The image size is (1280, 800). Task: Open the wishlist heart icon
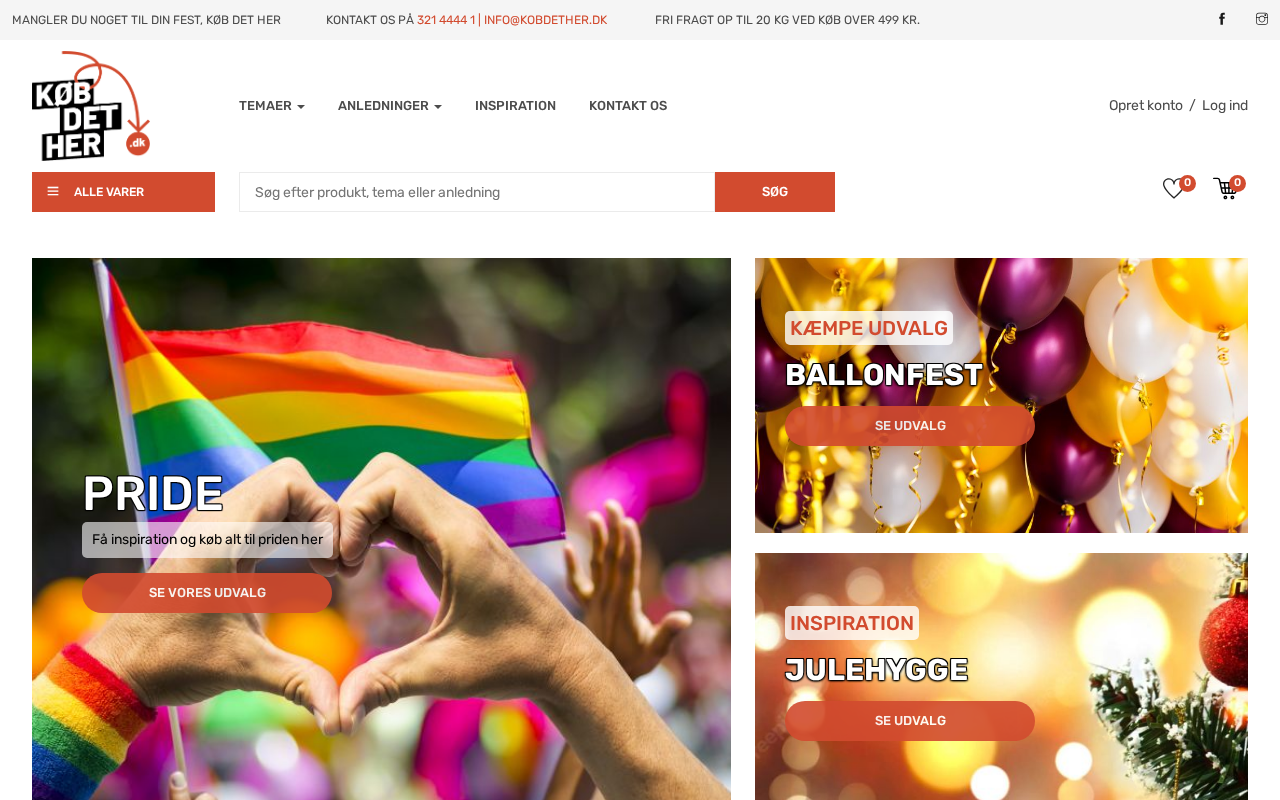tap(1173, 188)
